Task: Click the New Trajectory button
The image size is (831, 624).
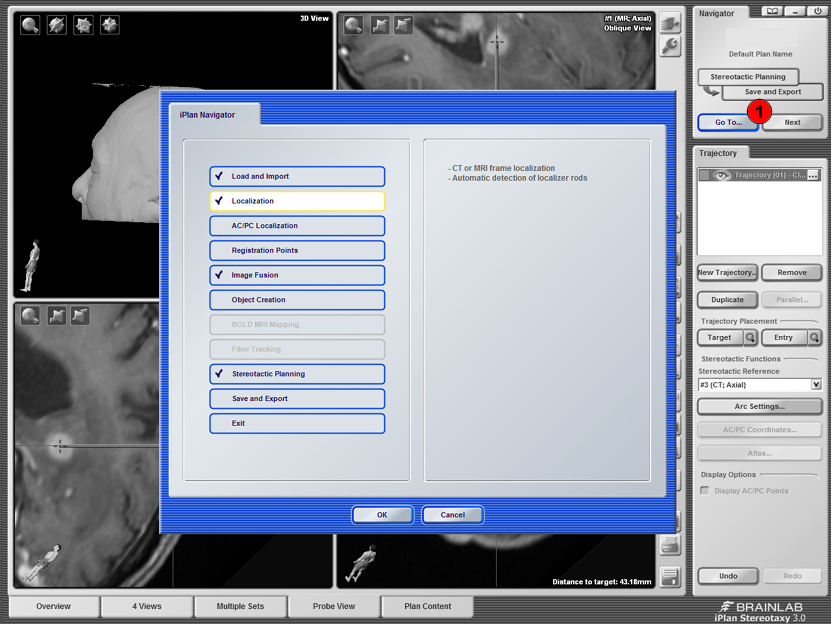Action: point(727,273)
